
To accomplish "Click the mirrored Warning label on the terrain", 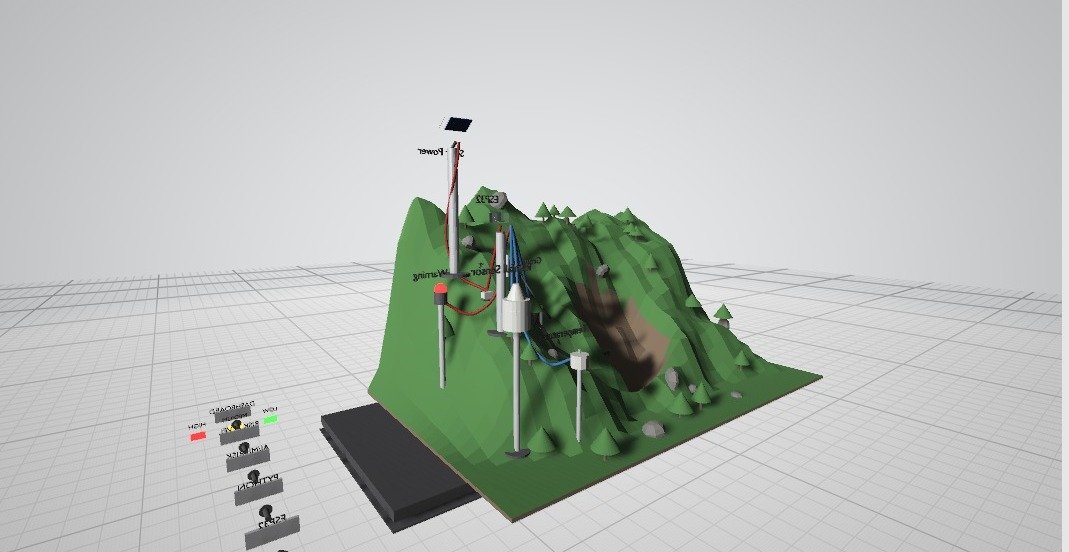I will tap(430, 275).
